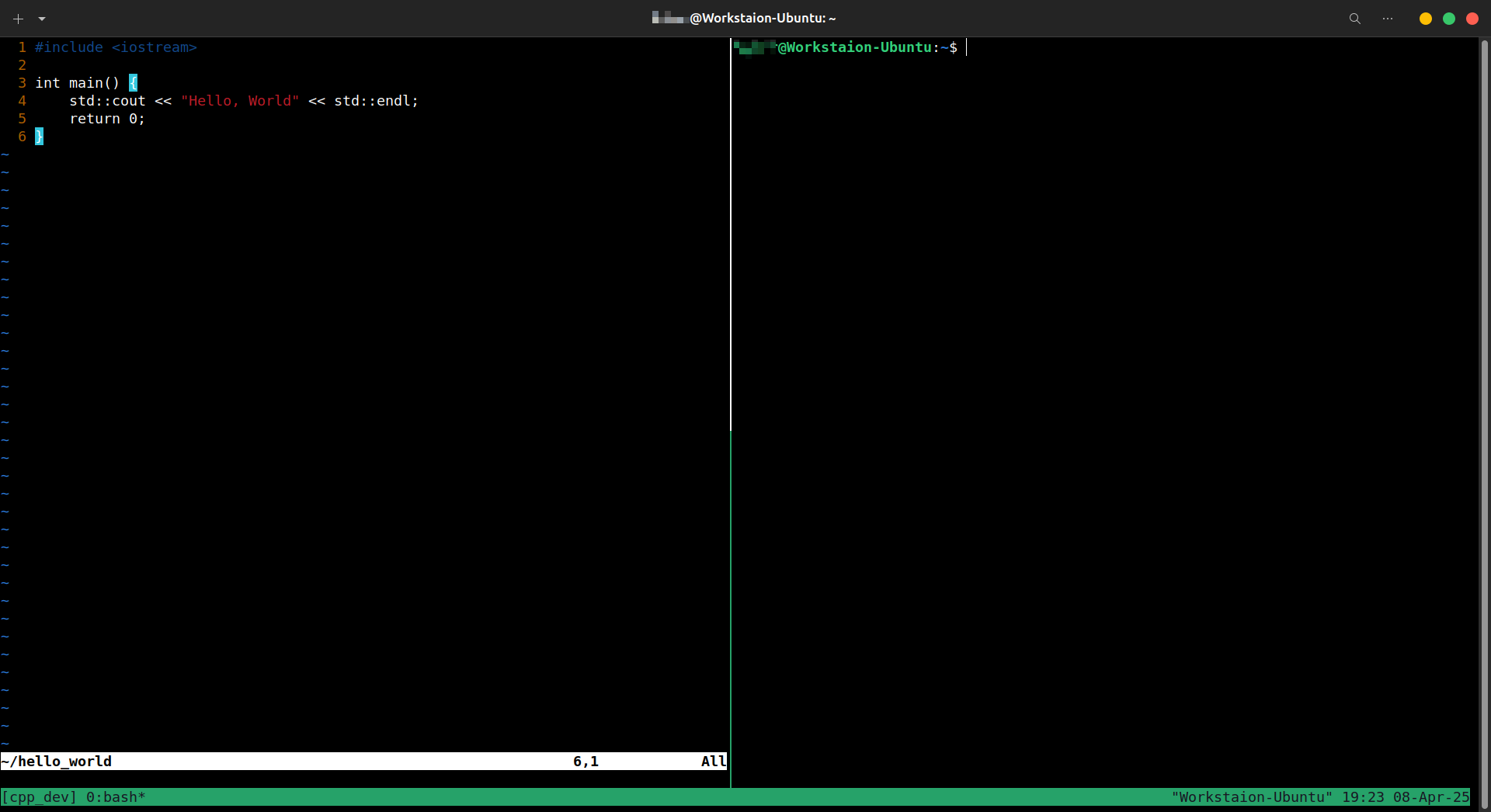Minimize the terminal with the yellow button

tap(1426, 19)
